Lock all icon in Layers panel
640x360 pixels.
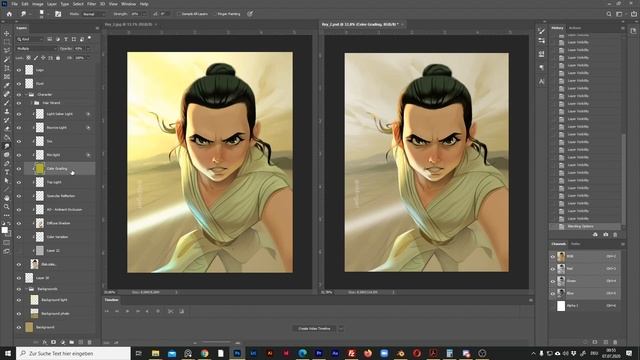coord(58,58)
